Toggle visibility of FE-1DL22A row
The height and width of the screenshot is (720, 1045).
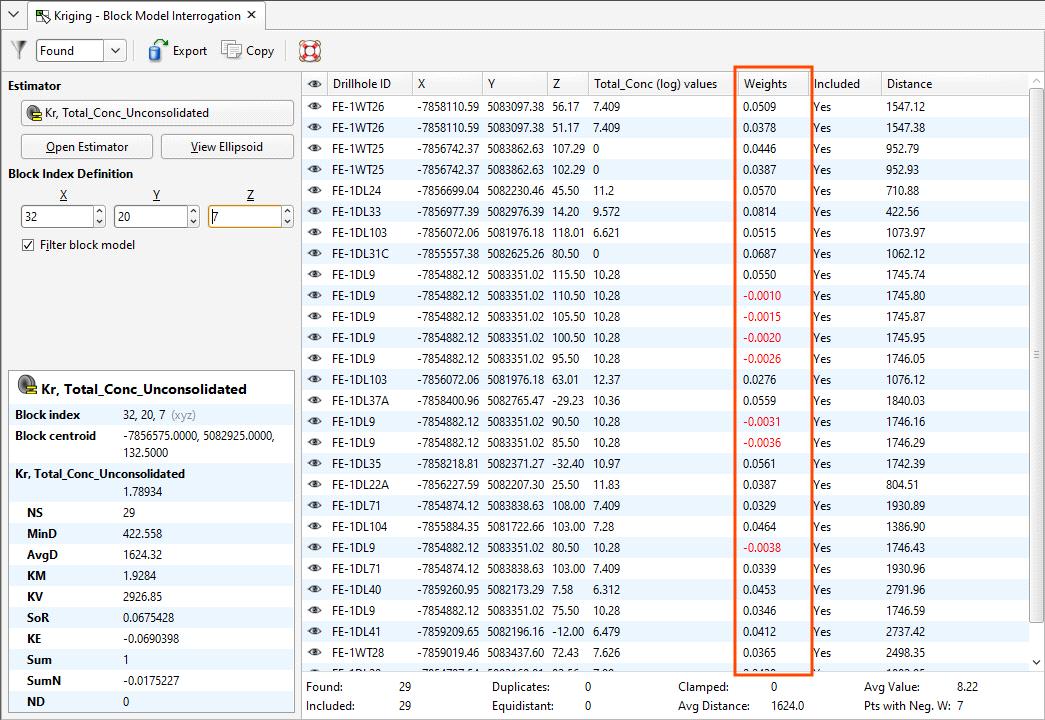point(315,485)
